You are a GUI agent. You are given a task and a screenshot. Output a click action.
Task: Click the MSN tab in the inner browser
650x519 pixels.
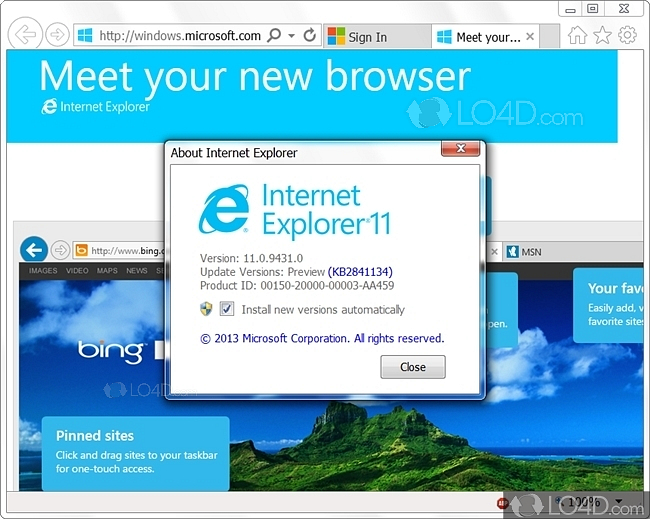click(572, 252)
